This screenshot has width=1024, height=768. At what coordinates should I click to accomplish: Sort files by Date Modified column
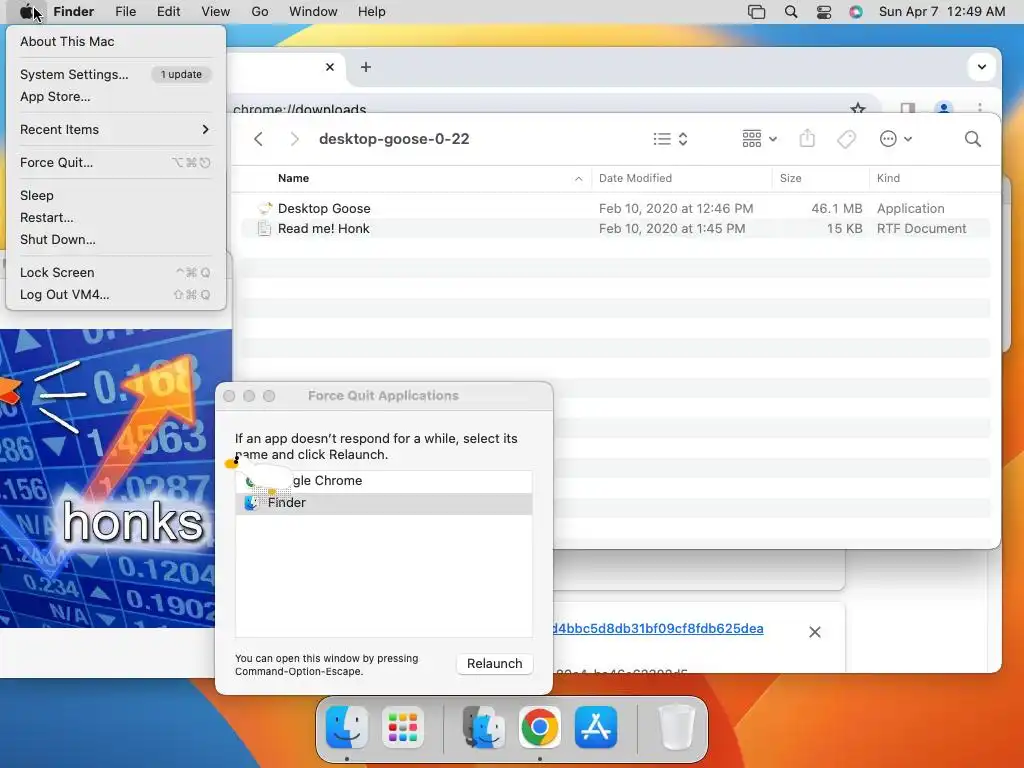coord(635,178)
